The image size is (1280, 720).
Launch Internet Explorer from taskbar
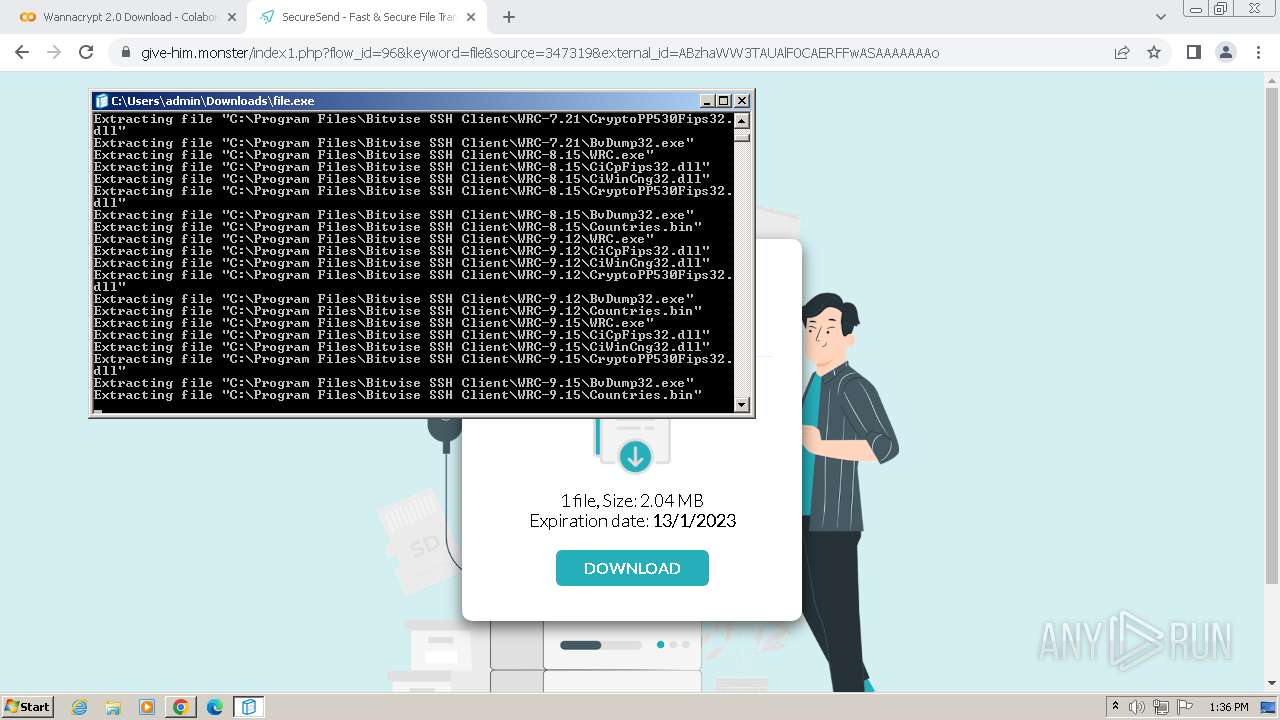tap(80, 707)
